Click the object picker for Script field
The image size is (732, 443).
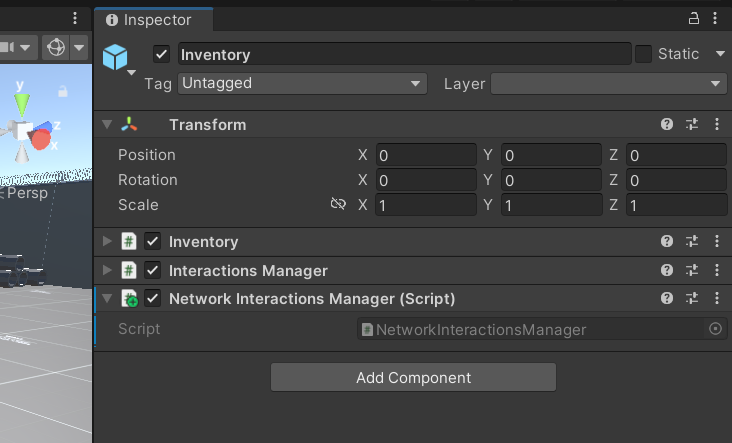click(x=715, y=329)
